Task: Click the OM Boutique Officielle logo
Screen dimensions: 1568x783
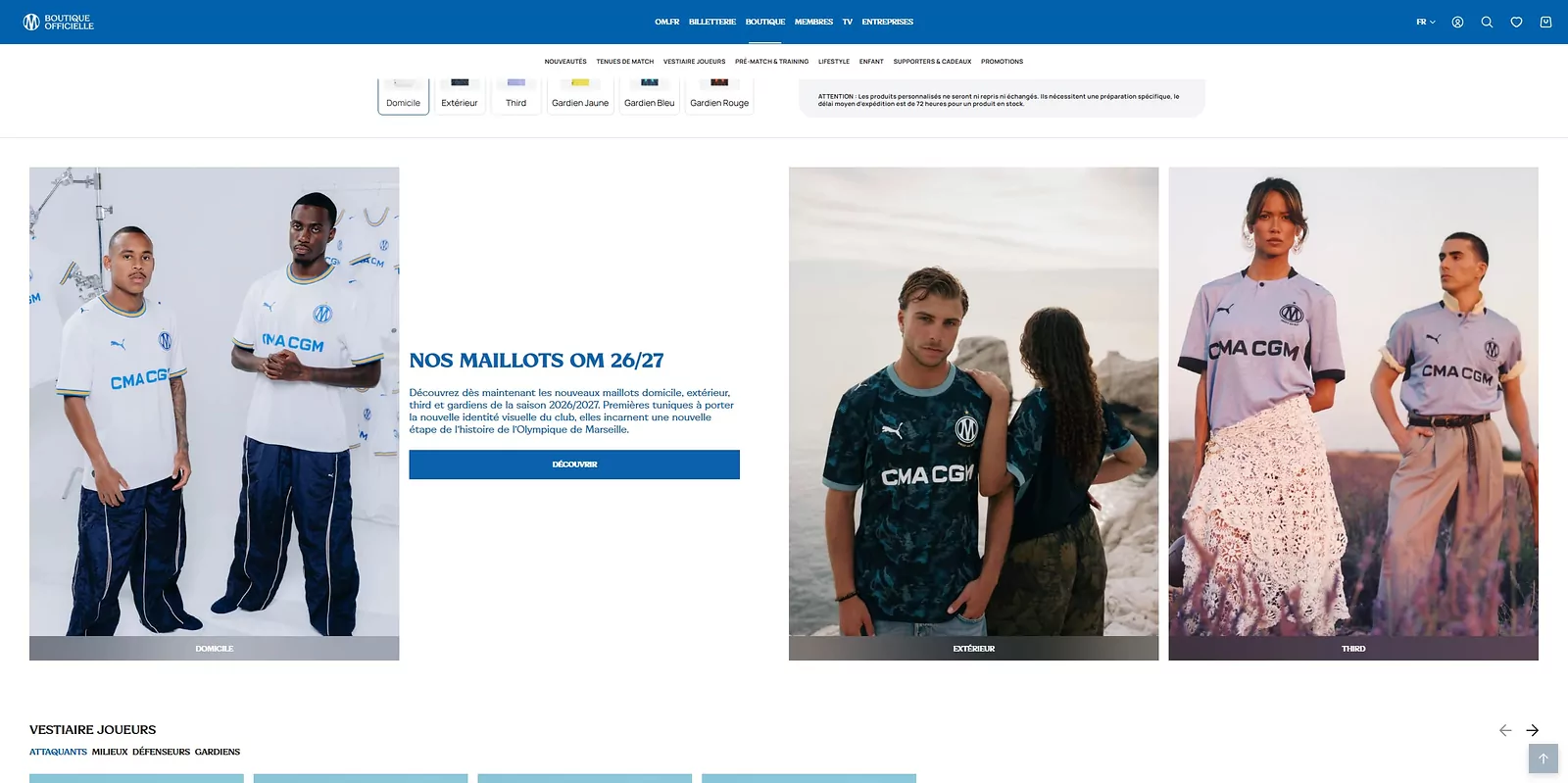Action: [x=59, y=22]
